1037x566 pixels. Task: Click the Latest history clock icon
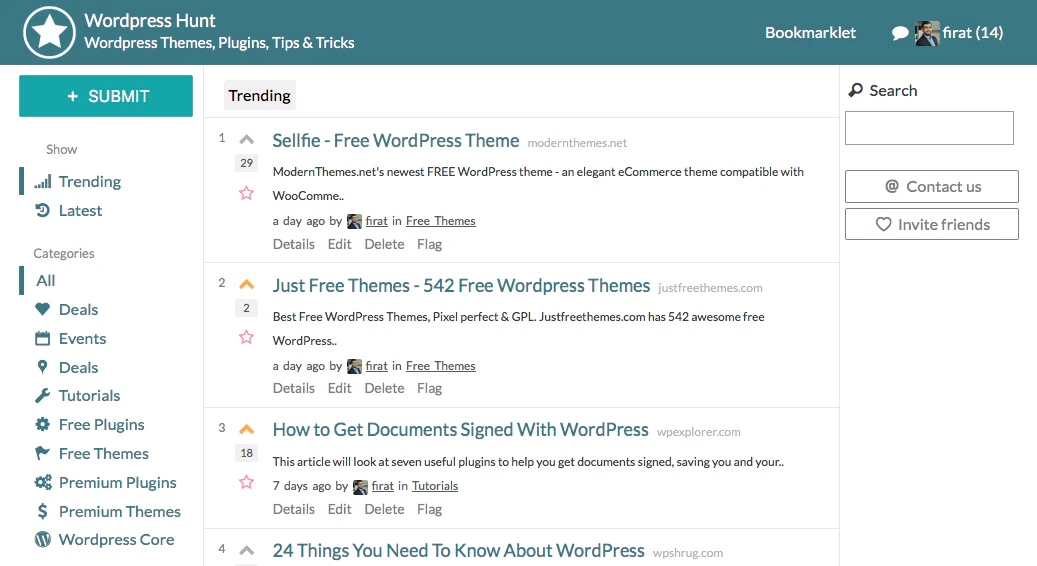(x=42, y=210)
